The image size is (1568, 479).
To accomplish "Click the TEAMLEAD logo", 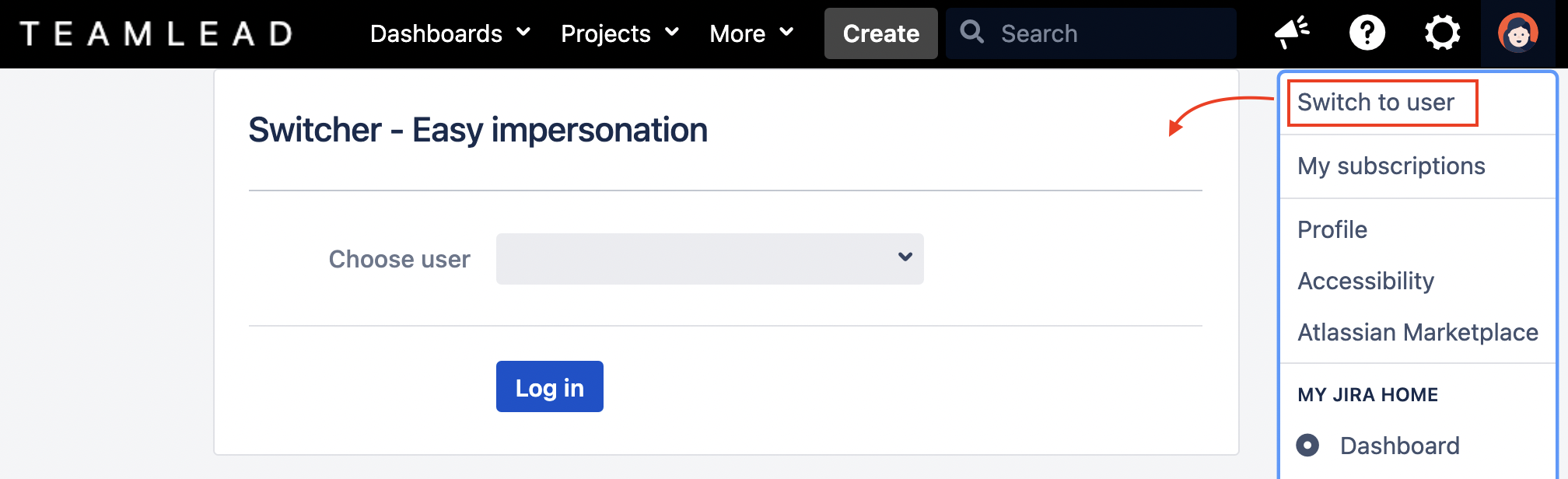I will click(156, 33).
